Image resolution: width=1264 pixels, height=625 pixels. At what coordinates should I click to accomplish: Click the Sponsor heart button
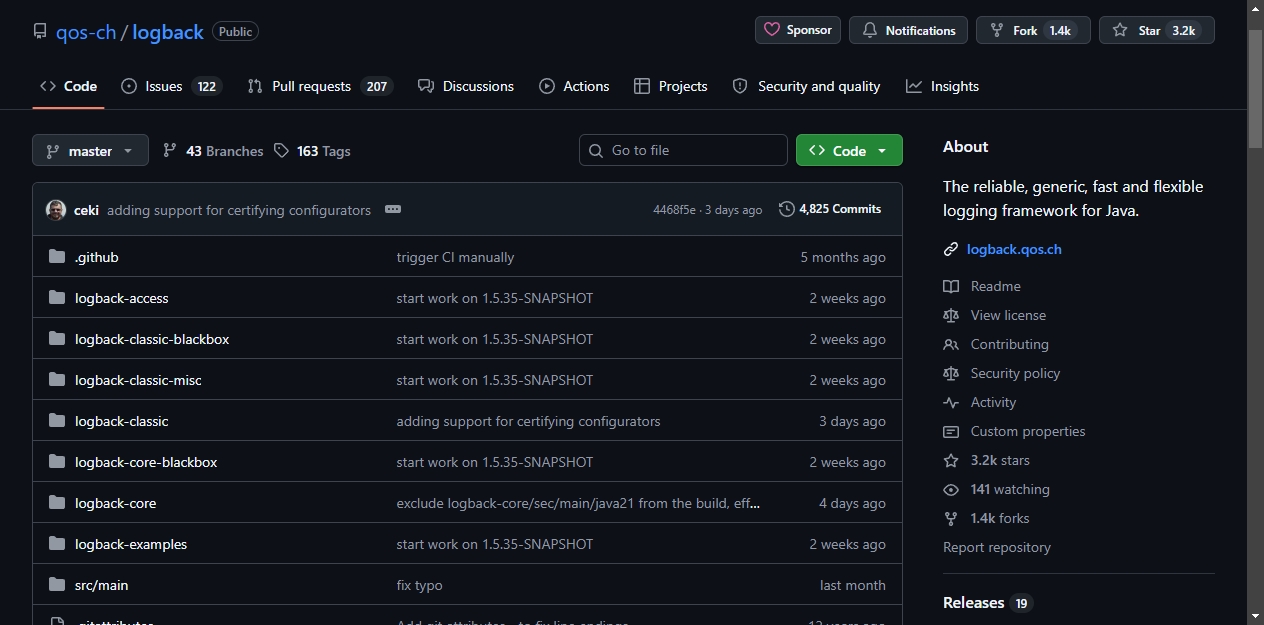(x=797, y=30)
